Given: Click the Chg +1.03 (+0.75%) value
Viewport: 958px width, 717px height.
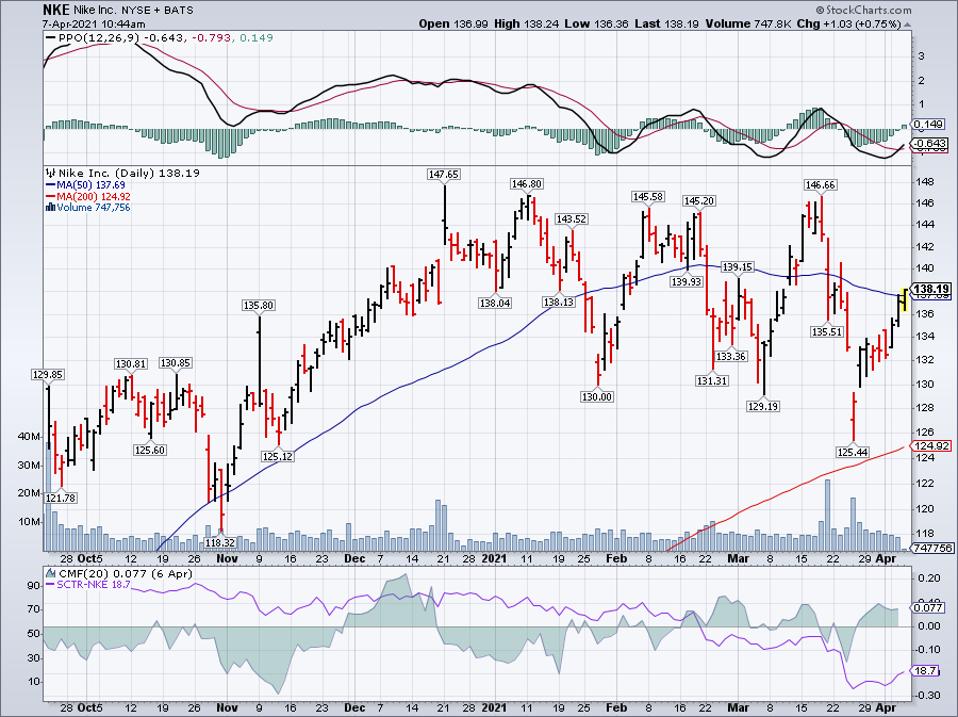Looking at the screenshot, I should coord(849,24).
